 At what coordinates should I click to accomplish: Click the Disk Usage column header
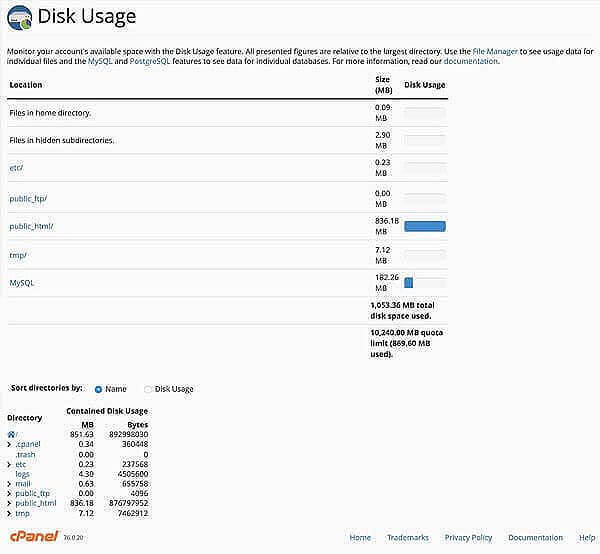425,85
